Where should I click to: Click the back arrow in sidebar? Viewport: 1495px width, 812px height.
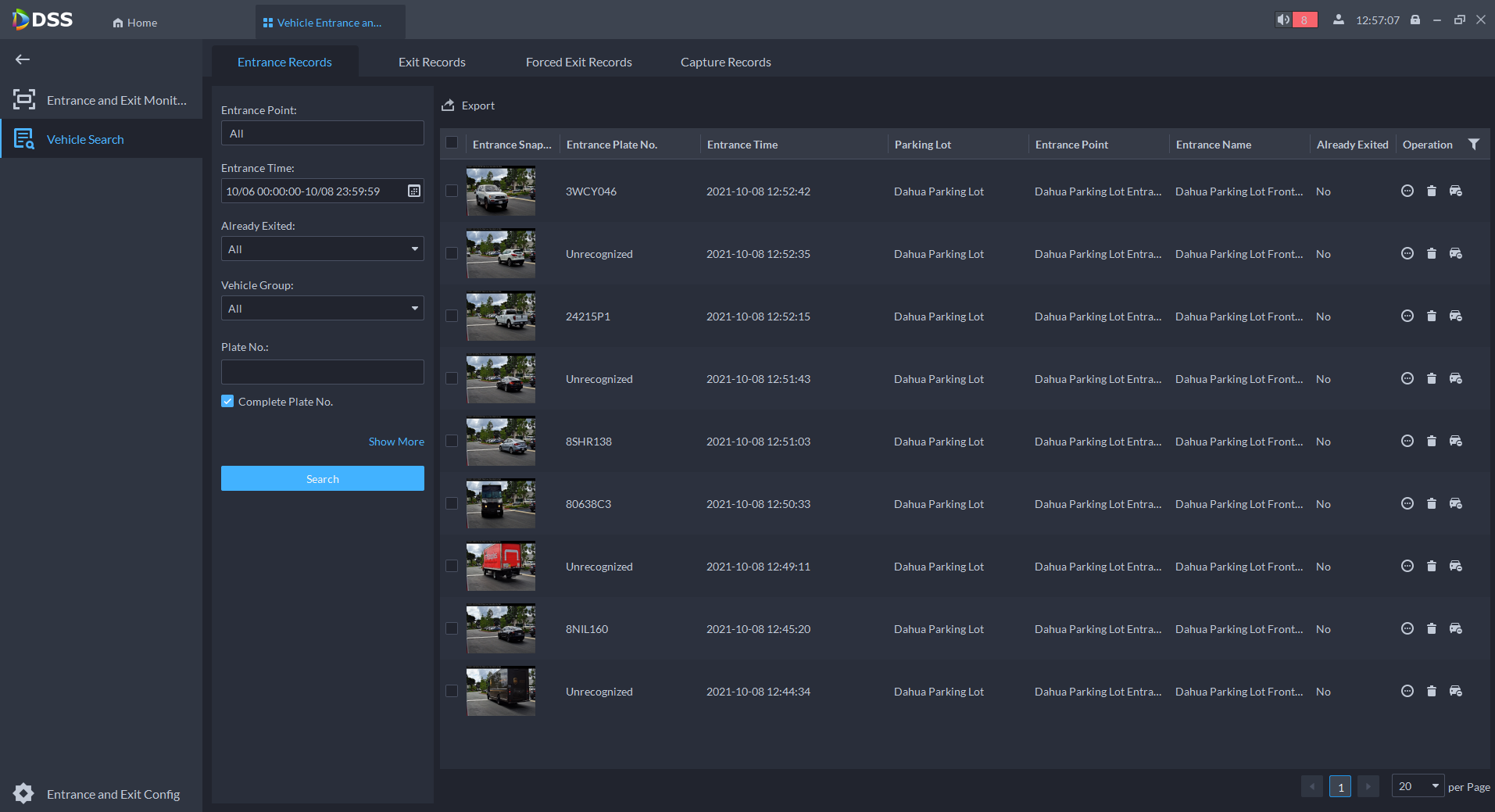(x=23, y=59)
